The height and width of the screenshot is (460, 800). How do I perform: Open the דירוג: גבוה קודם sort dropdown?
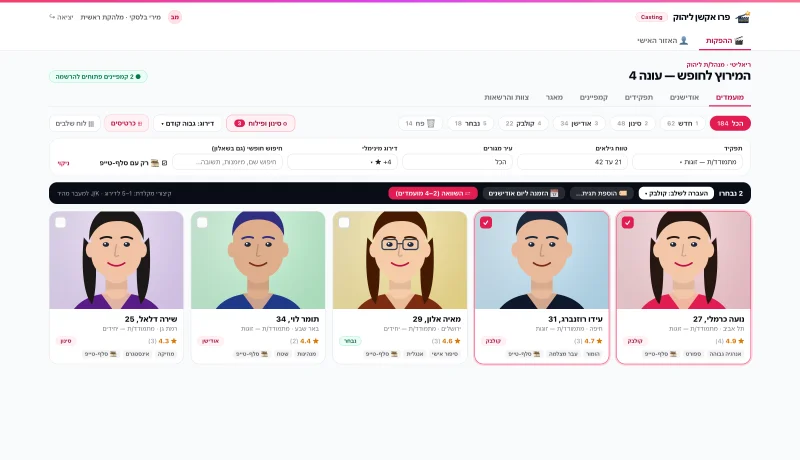(x=187, y=123)
